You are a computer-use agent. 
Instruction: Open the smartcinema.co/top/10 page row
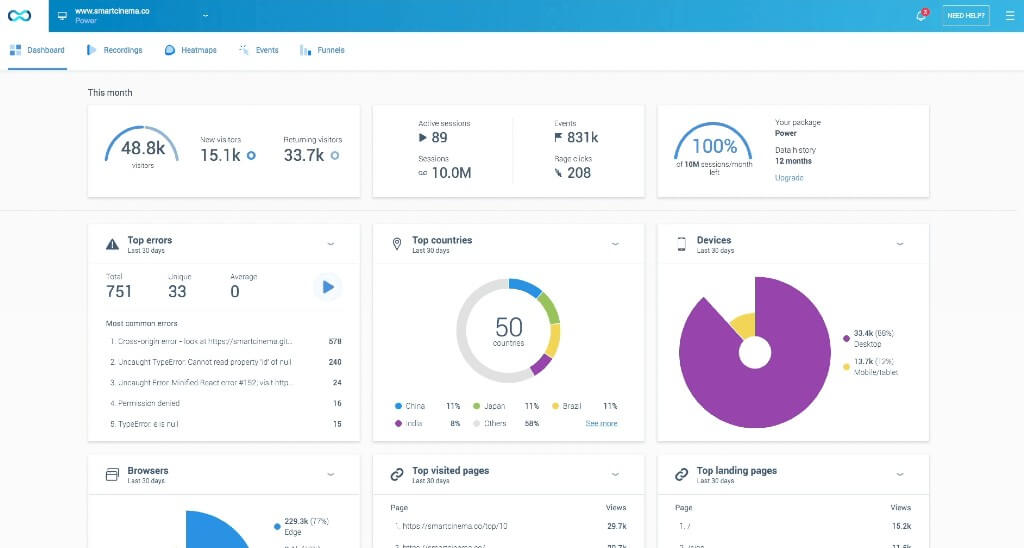[x=508, y=526]
